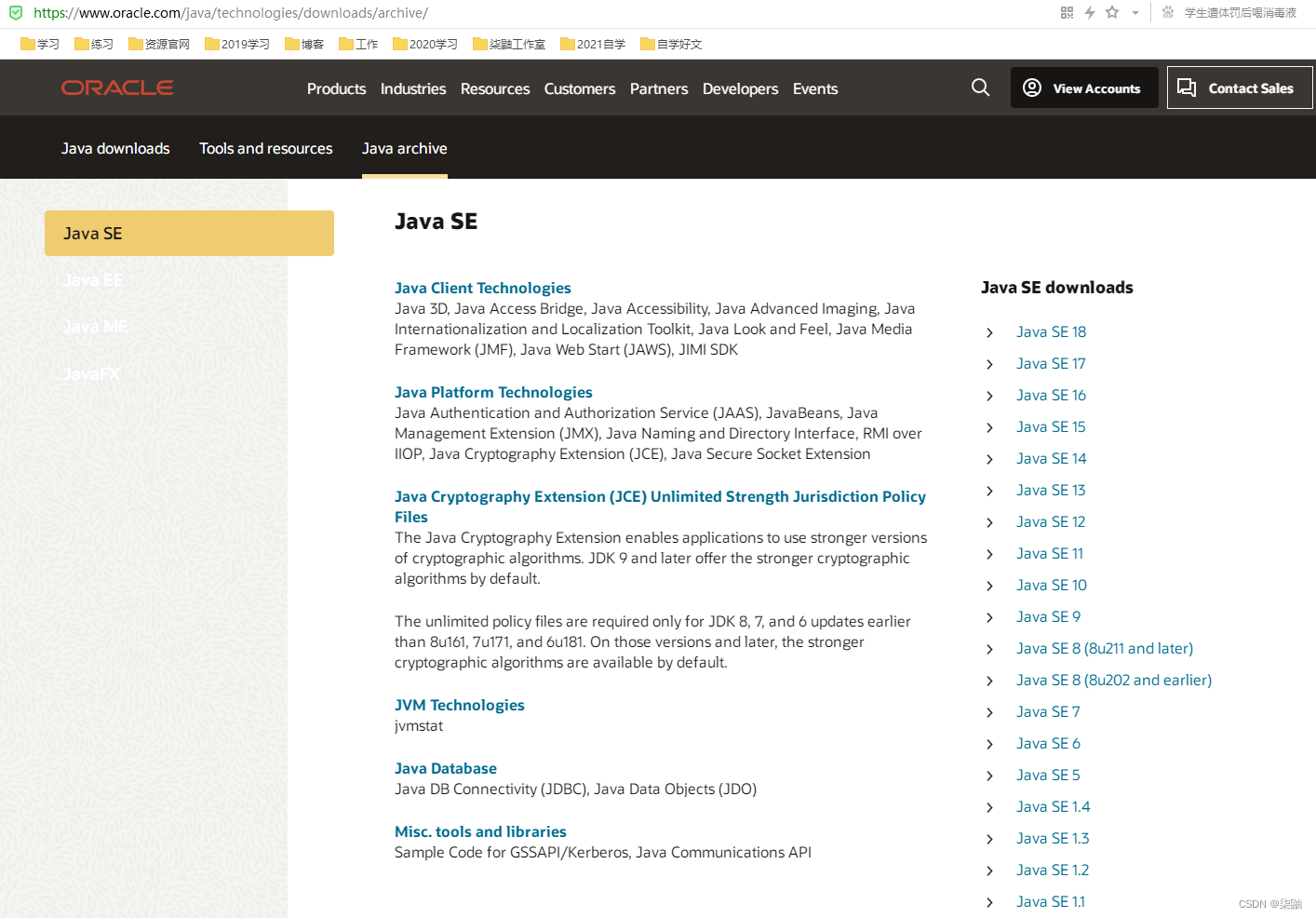Open the 工作 bookmark folder
The width and height of the screenshot is (1316, 918).
tap(358, 44)
